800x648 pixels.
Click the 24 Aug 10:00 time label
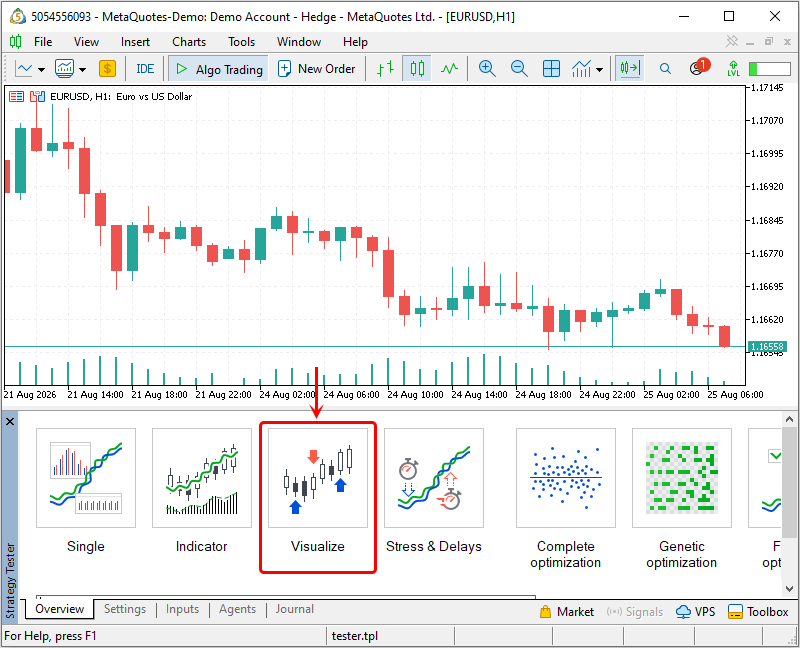(x=415, y=394)
